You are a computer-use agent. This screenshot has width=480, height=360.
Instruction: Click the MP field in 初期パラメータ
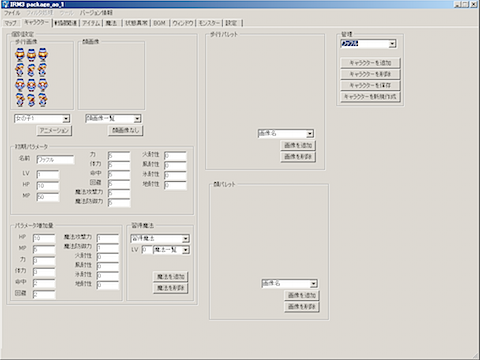[48, 197]
